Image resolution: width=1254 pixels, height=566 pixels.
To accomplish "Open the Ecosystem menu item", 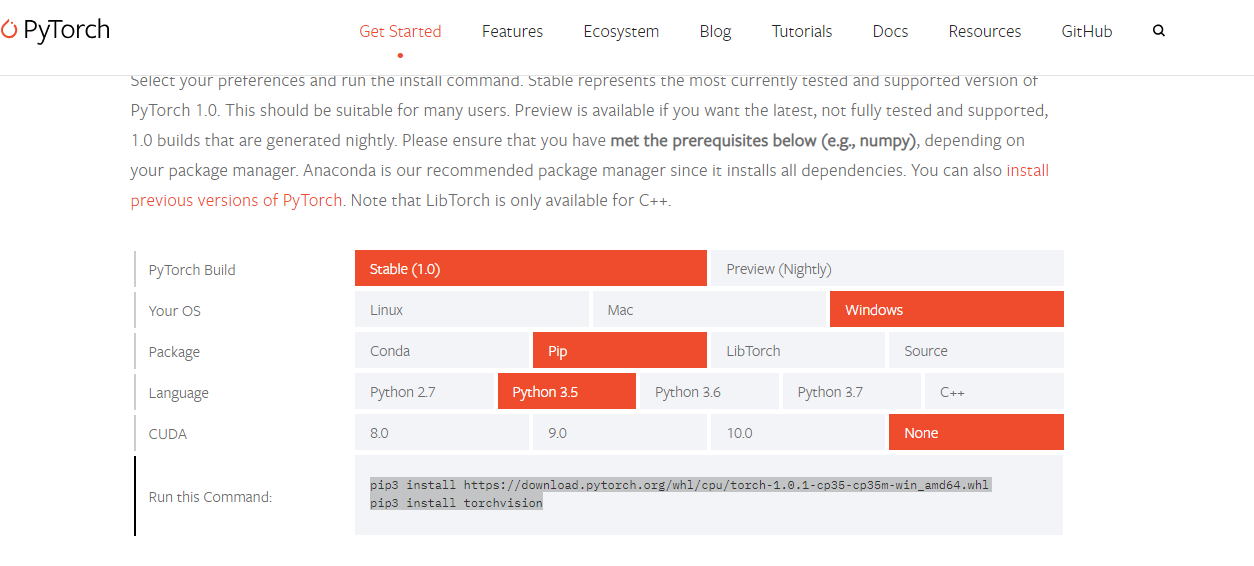I will click(x=621, y=31).
